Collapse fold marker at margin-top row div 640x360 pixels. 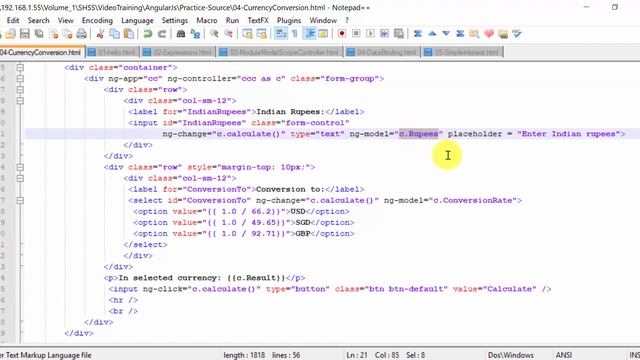pos(20,167)
